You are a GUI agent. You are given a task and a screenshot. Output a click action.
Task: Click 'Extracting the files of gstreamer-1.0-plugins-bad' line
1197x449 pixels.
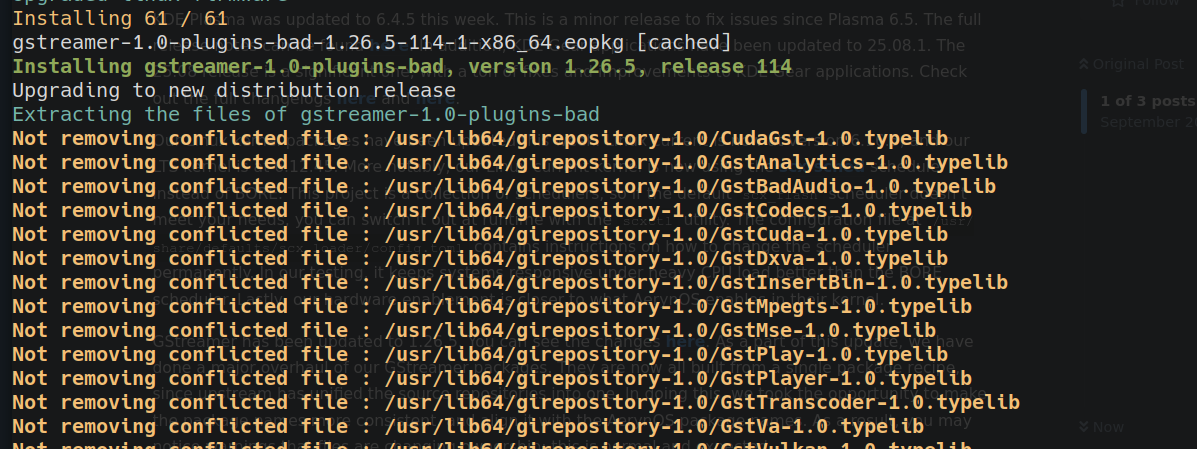pyautogui.click(x=305, y=115)
